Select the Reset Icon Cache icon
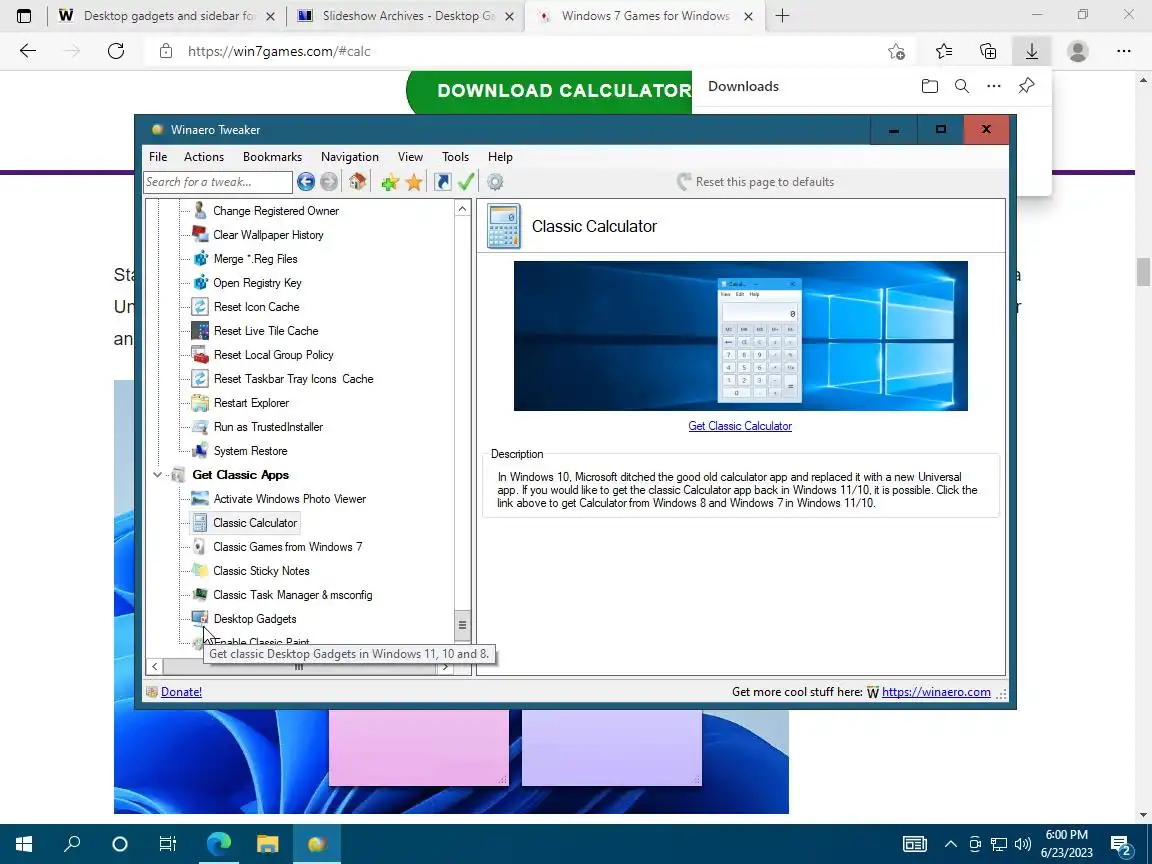The image size is (1152, 864). 200,306
